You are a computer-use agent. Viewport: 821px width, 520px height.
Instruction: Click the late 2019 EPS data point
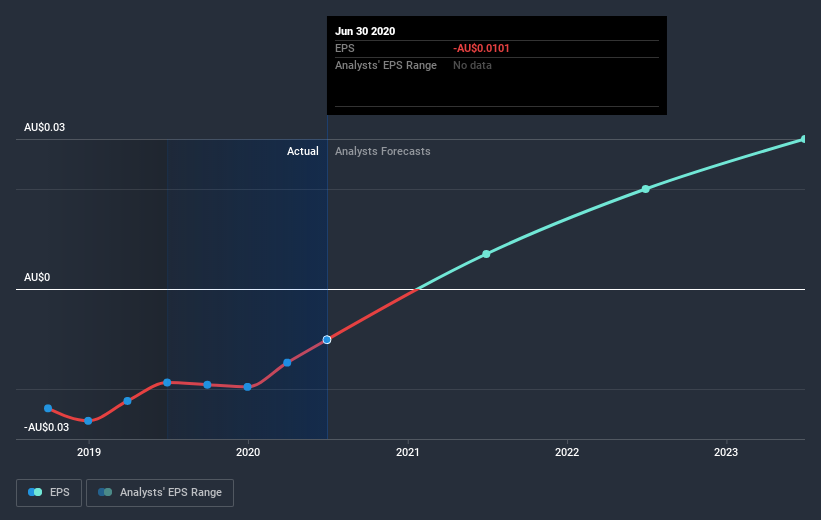(207, 385)
